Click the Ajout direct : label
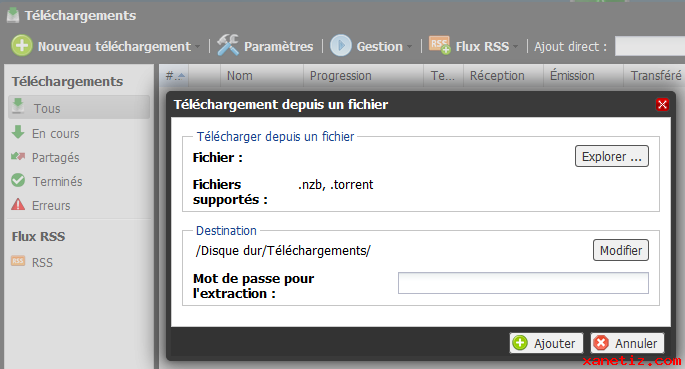Image resolution: width=685 pixels, height=369 pixels. tap(571, 46)
